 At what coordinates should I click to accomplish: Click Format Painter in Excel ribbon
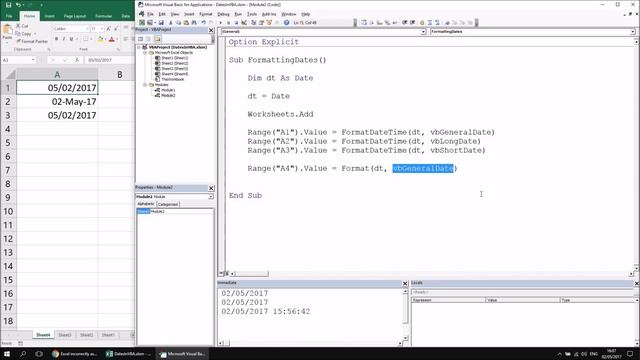[32, 41]
